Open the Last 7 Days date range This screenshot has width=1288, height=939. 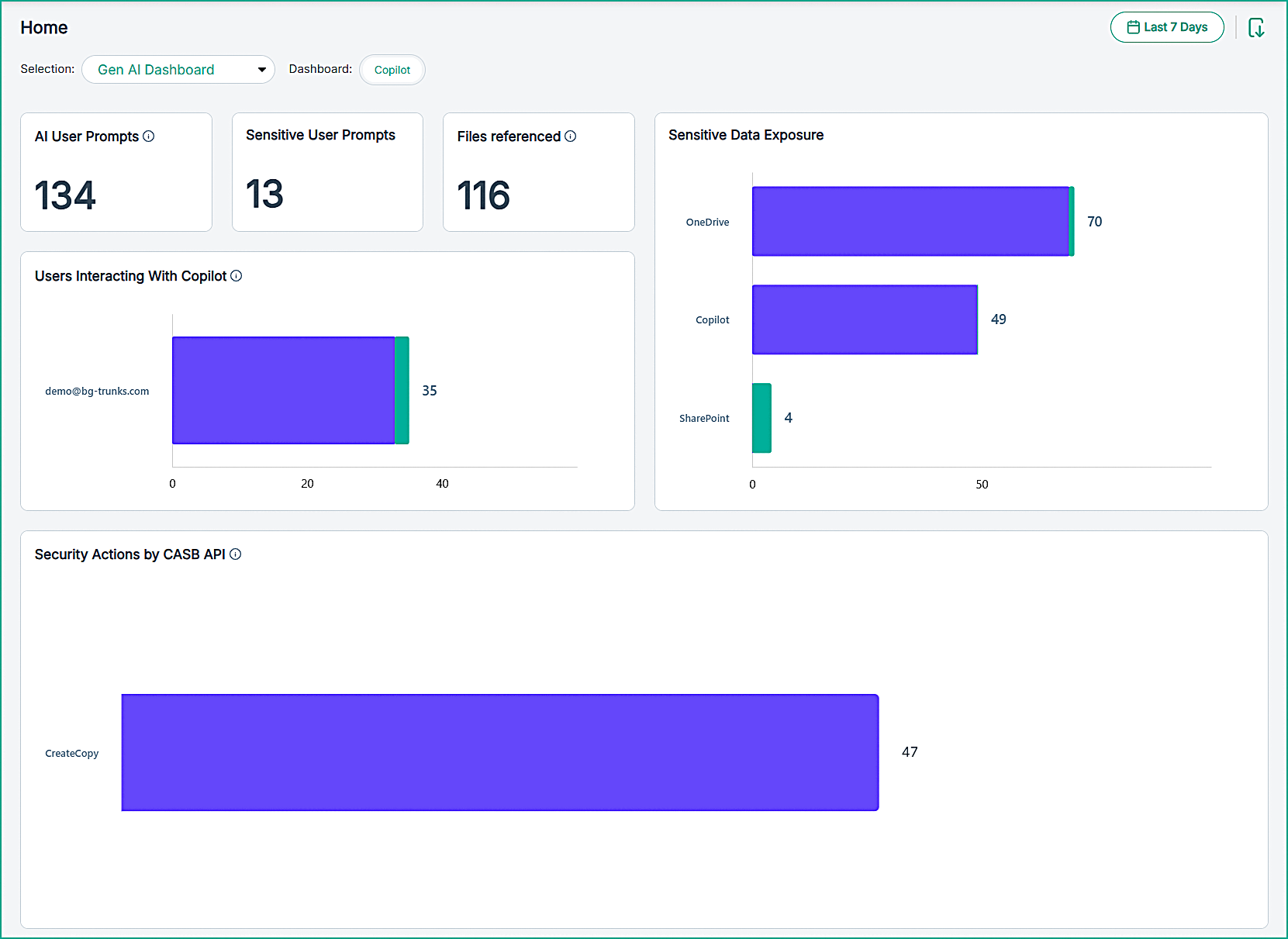(1167, 27)
